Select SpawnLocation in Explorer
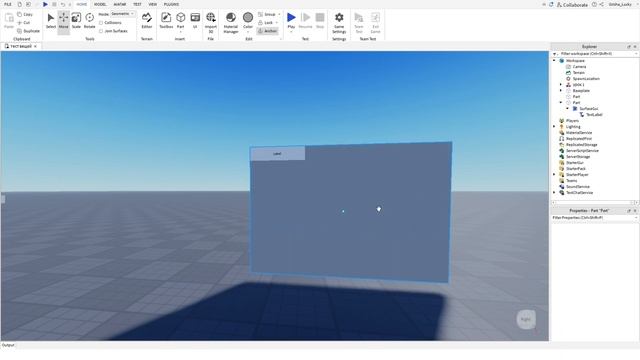Screen dimensions: 640x360 coord(586,79)
